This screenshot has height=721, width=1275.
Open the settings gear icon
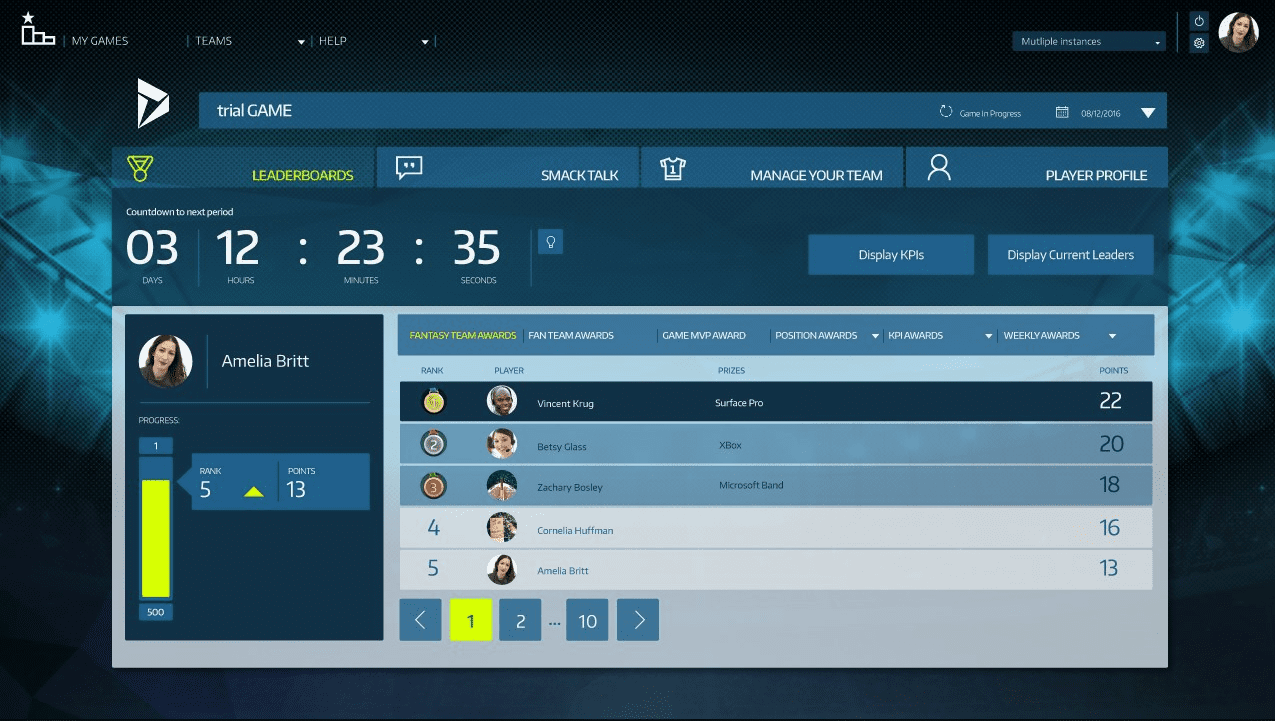pyautogui.click(x=1199, y=43)
